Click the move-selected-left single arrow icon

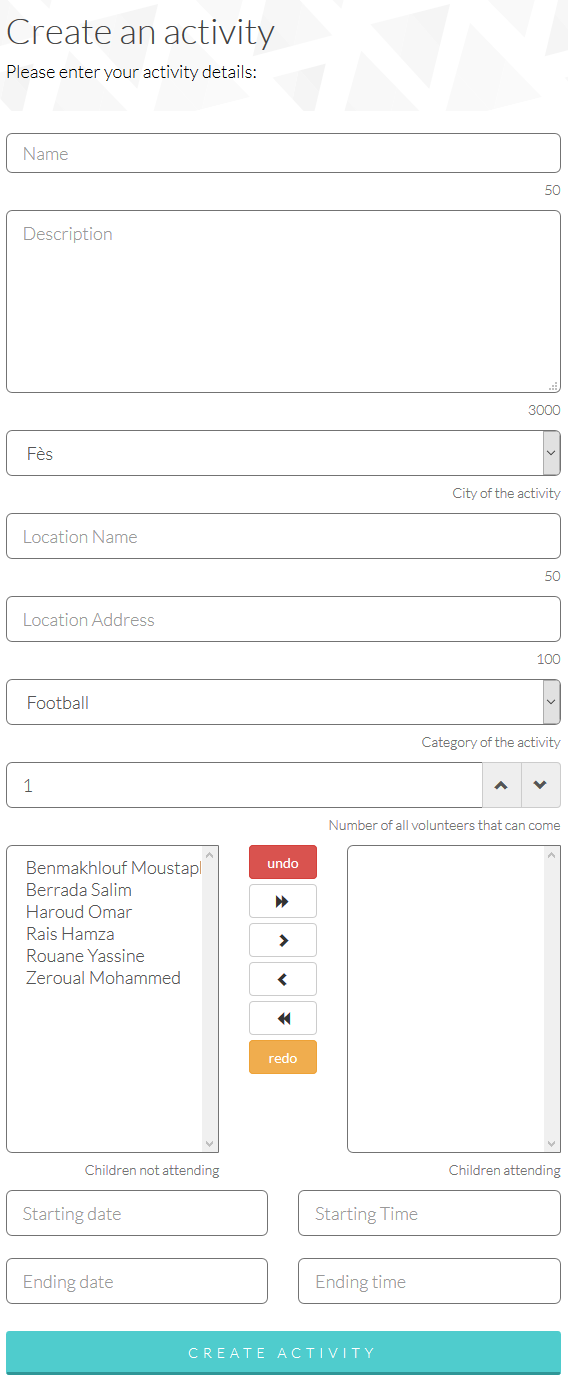click(282, 979)
